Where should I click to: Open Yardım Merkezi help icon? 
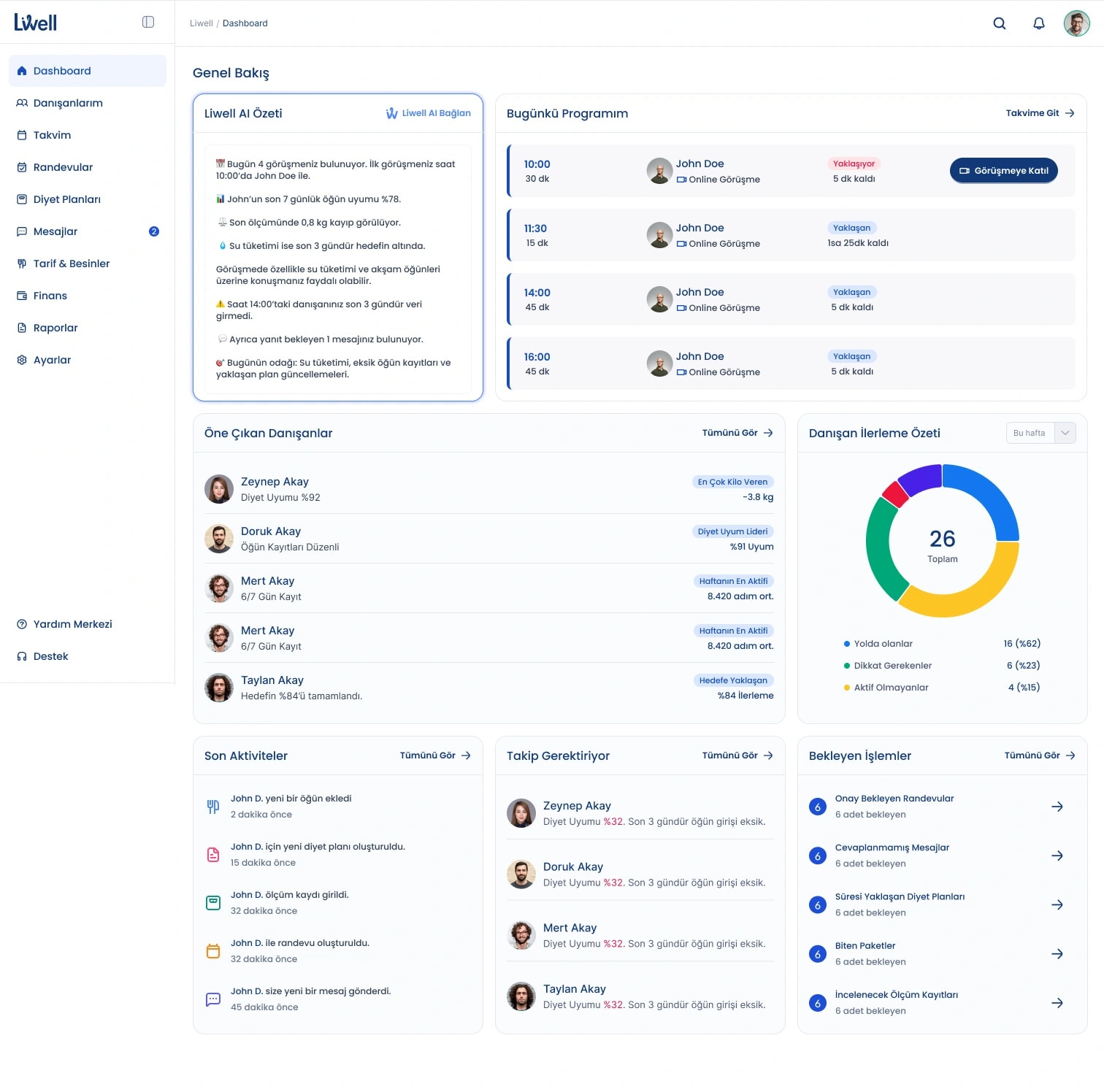(22, 624)
